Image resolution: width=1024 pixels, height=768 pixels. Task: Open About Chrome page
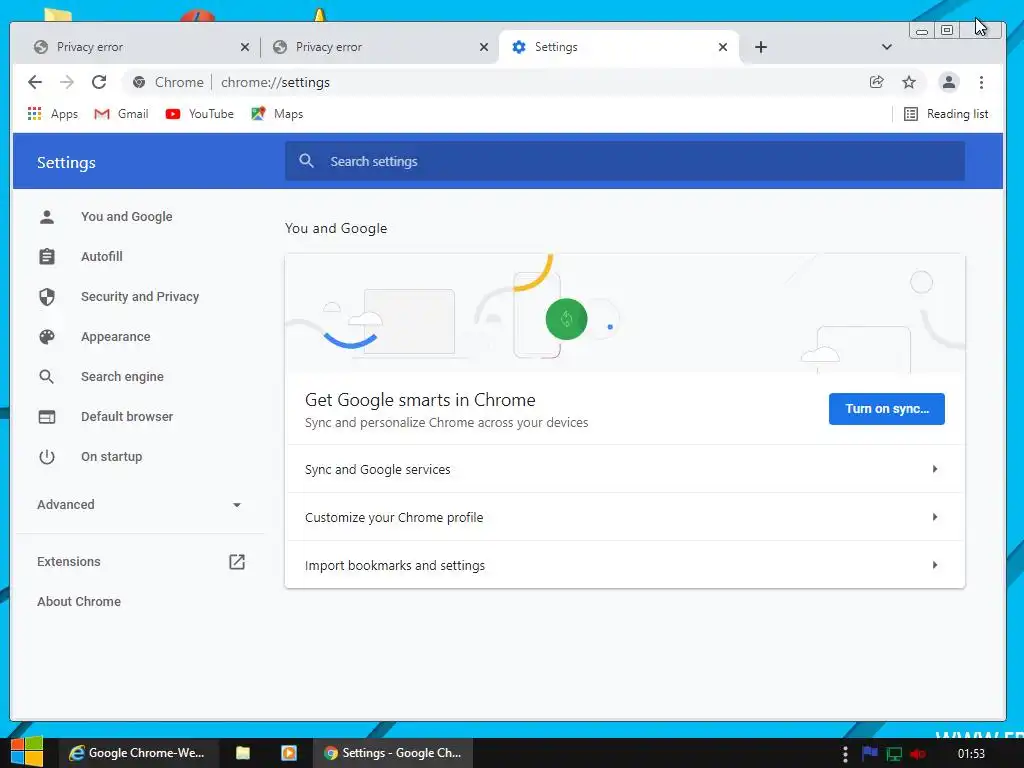pos(78,601)
